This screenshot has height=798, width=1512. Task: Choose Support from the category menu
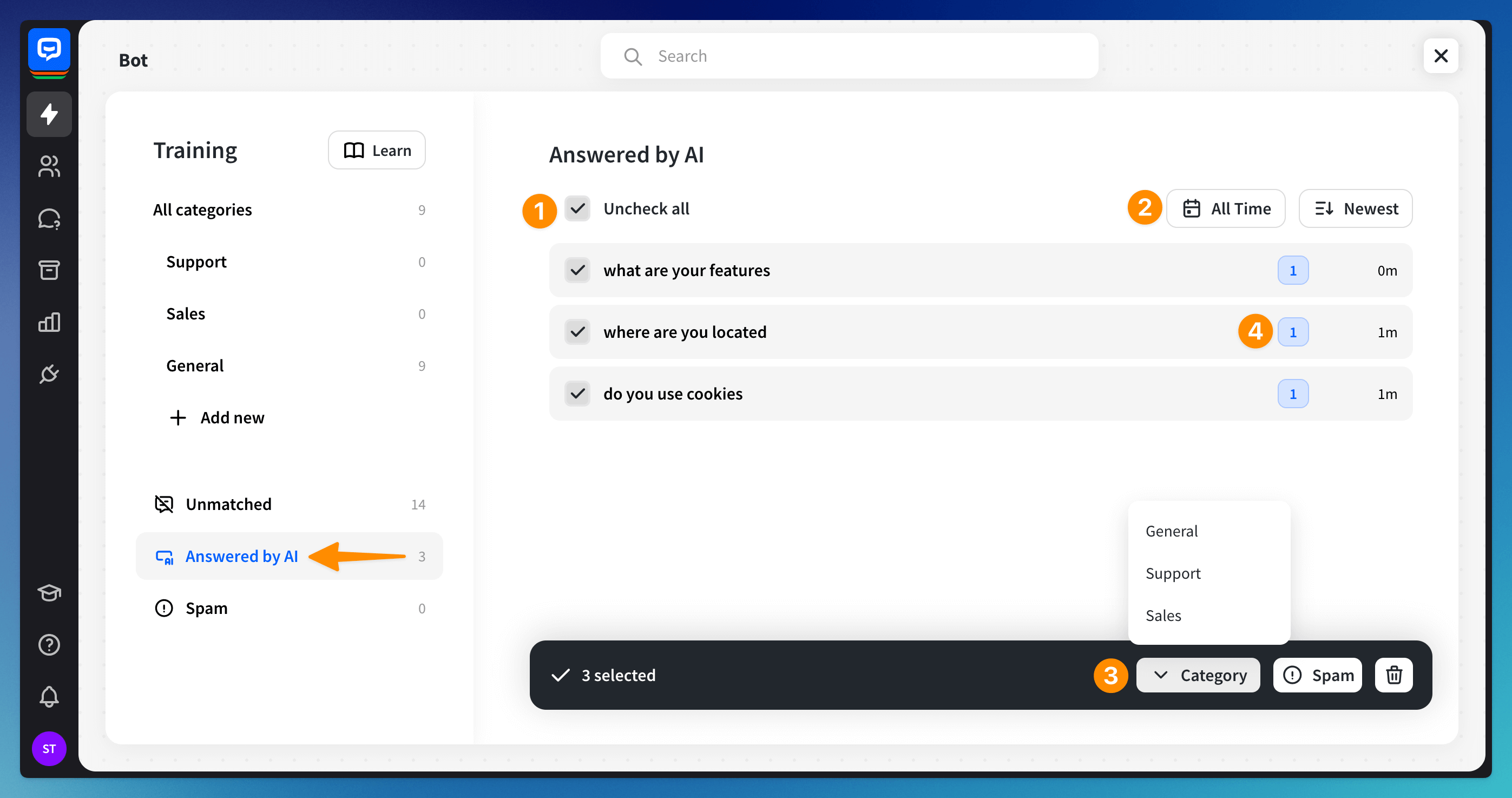[x=1173, y=573]
